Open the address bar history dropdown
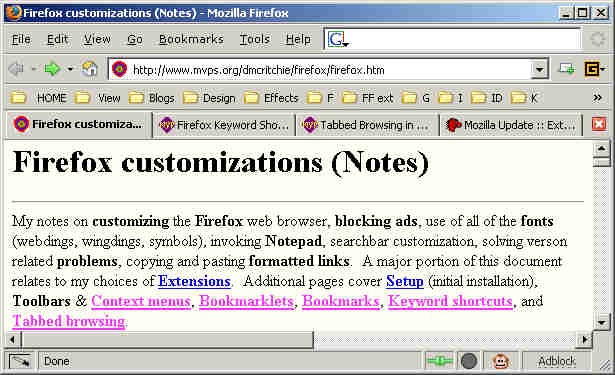The image size is (615, 375). [540, 70]
